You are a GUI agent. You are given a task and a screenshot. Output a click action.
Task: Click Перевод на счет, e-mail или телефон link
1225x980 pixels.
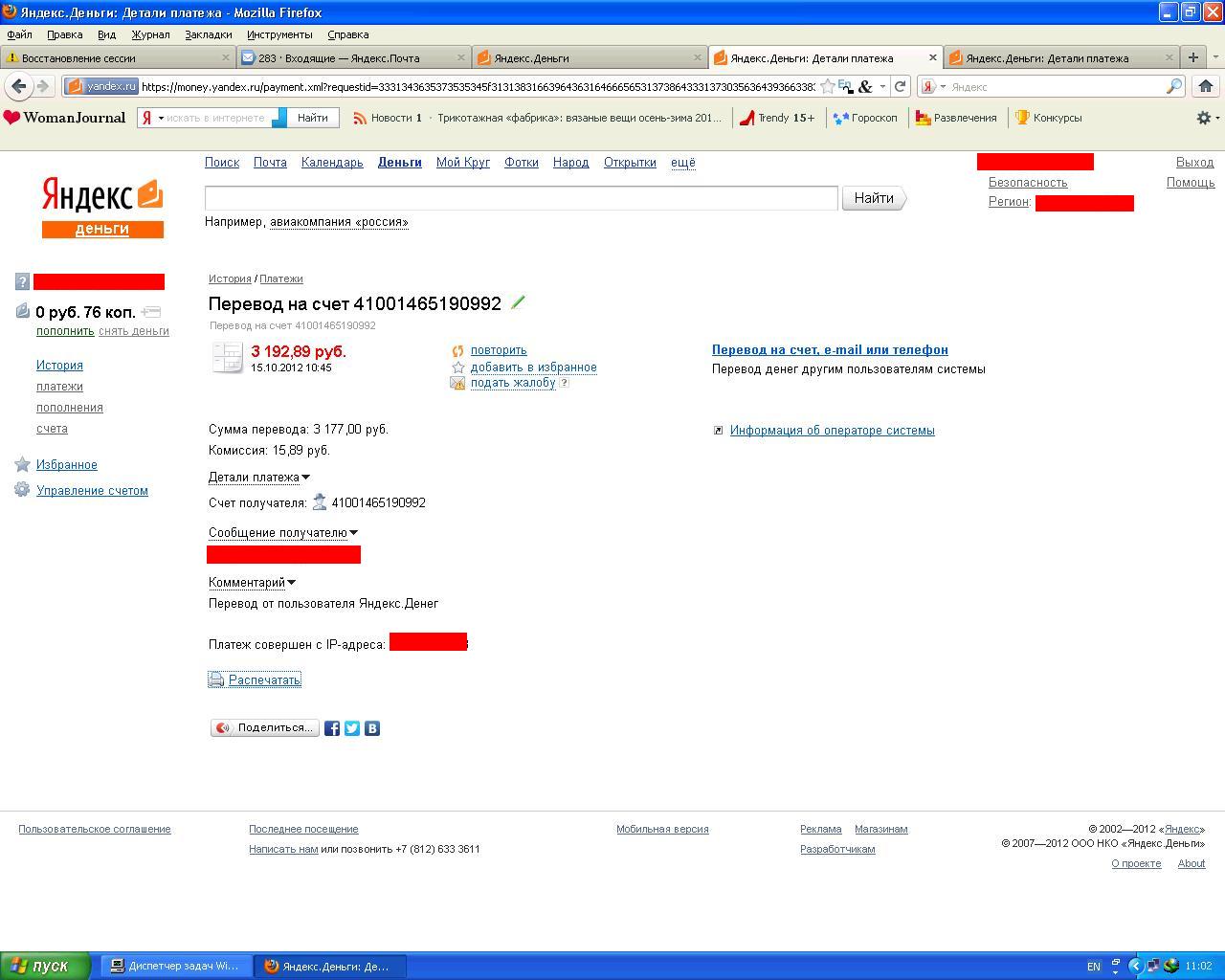pyautogui.click(x=830, y=350)
